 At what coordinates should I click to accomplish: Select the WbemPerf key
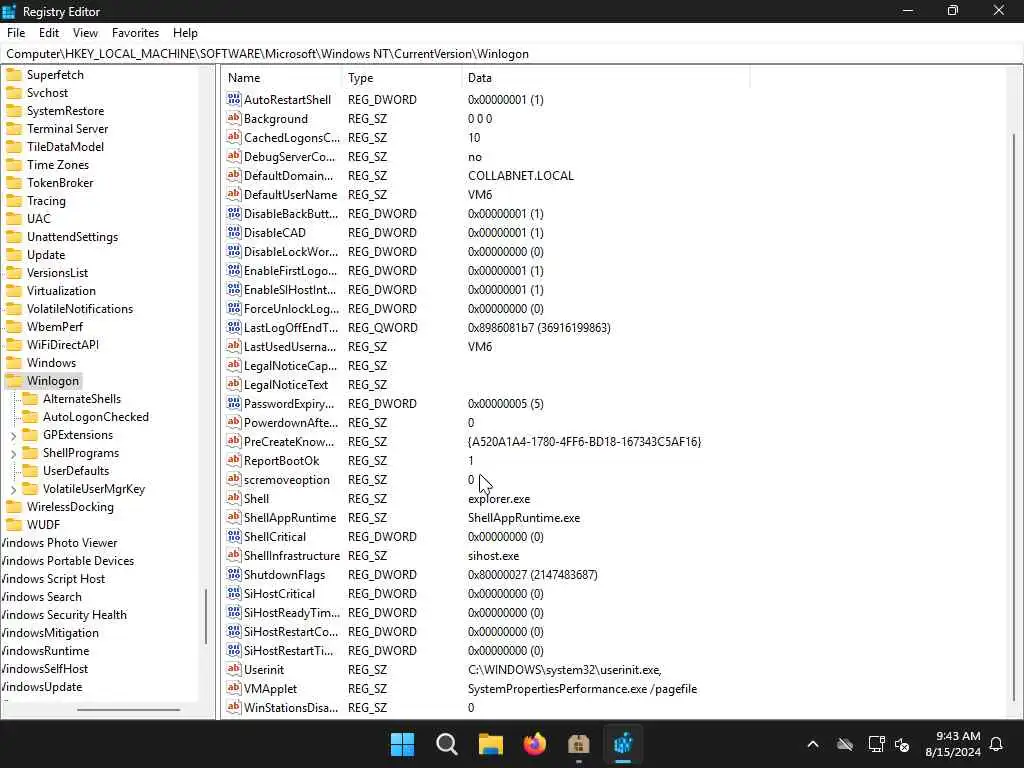click(55, 327)
